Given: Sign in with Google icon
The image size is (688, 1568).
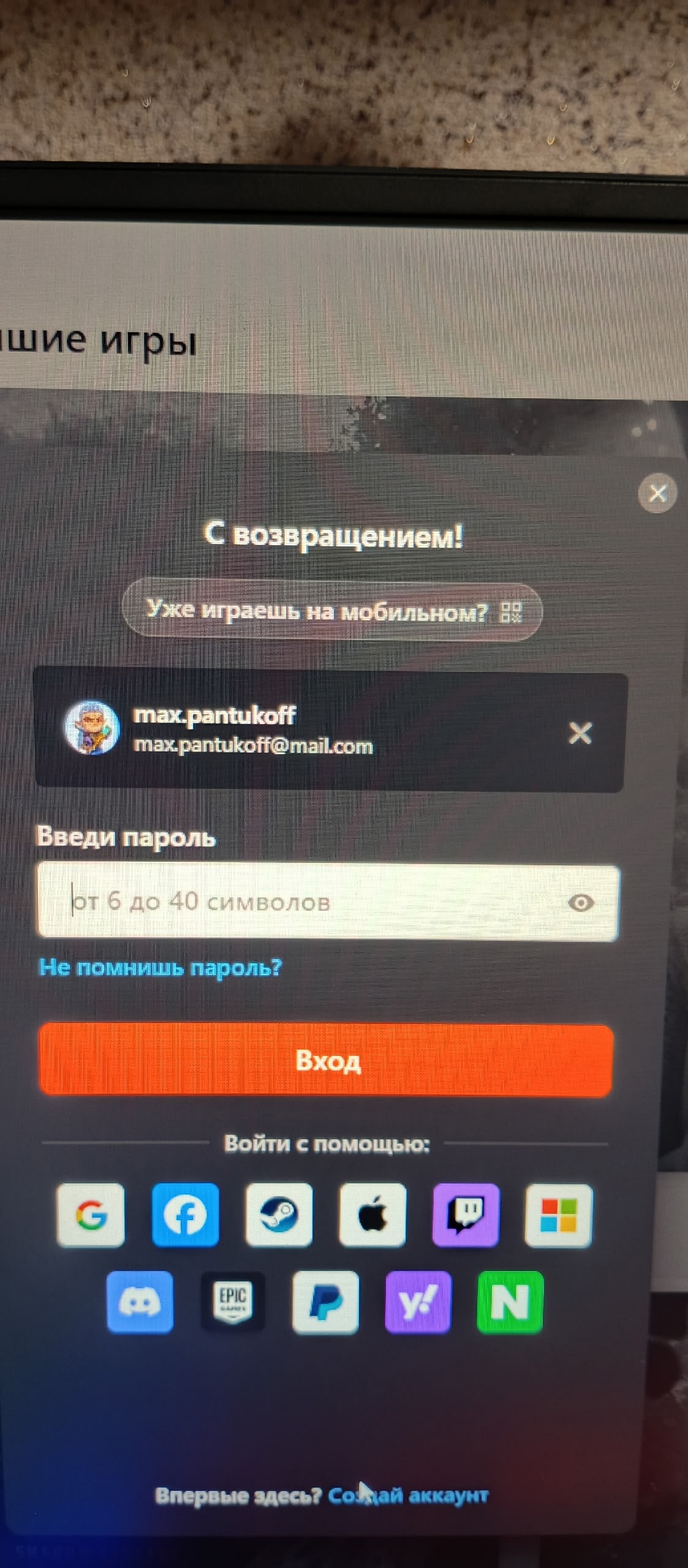Looking at the screenshot, I should pyautogui.click(x=91, y=1215).
